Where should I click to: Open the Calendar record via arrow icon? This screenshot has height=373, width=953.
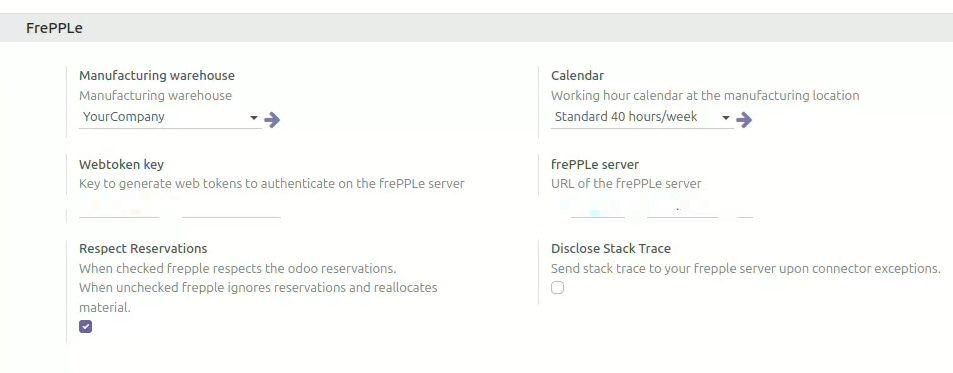[x=744, y=120]
